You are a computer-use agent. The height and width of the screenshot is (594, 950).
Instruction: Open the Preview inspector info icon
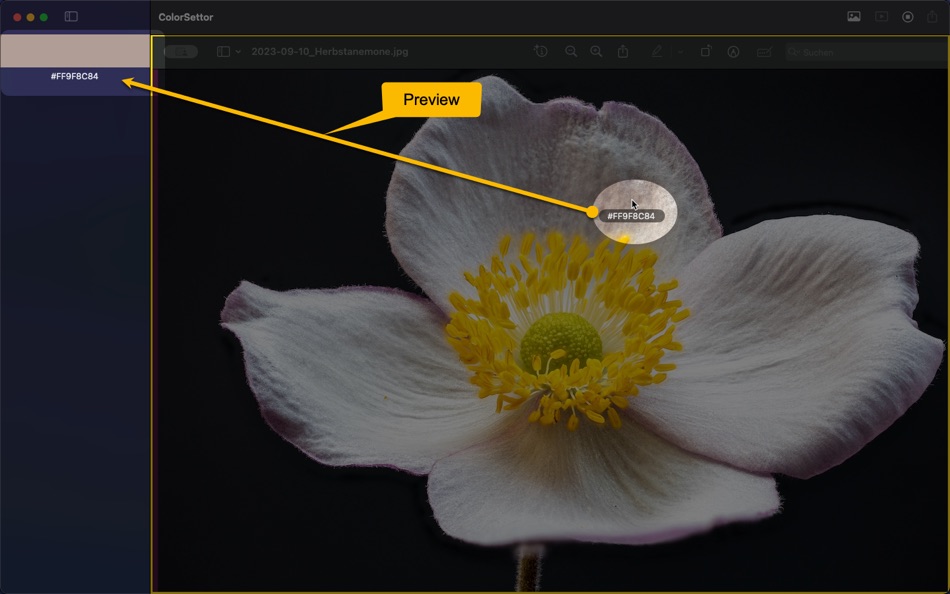tap(541, 52)
